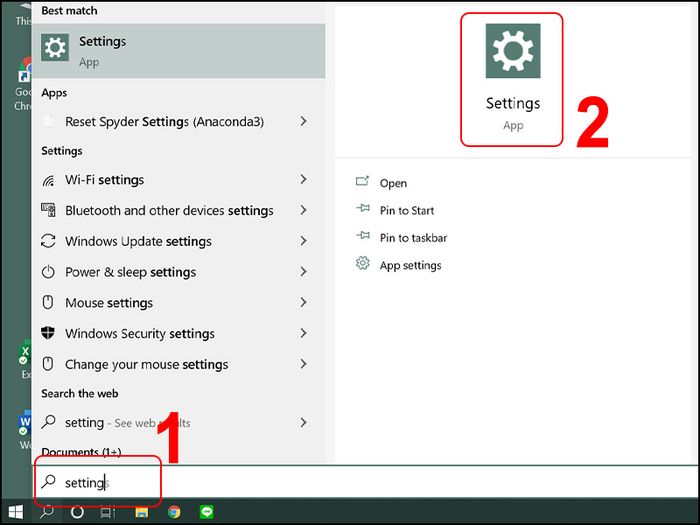
Task: Click the App settings gear icon
Action: pos(362,263)
